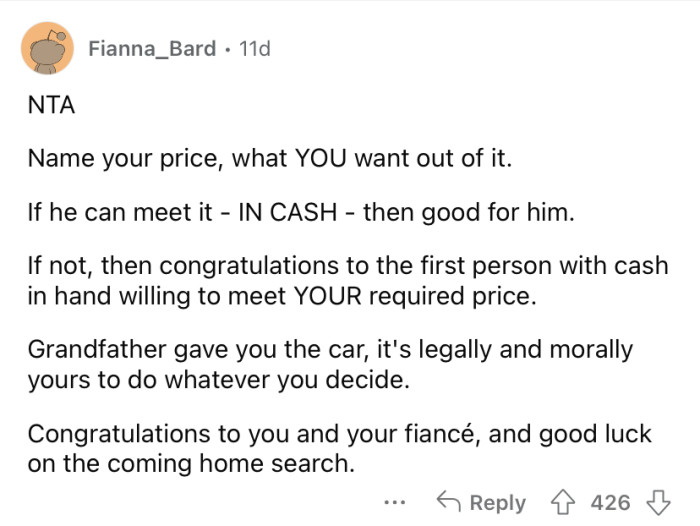Open the Fianna_Bard profile link

pos(151,48)
